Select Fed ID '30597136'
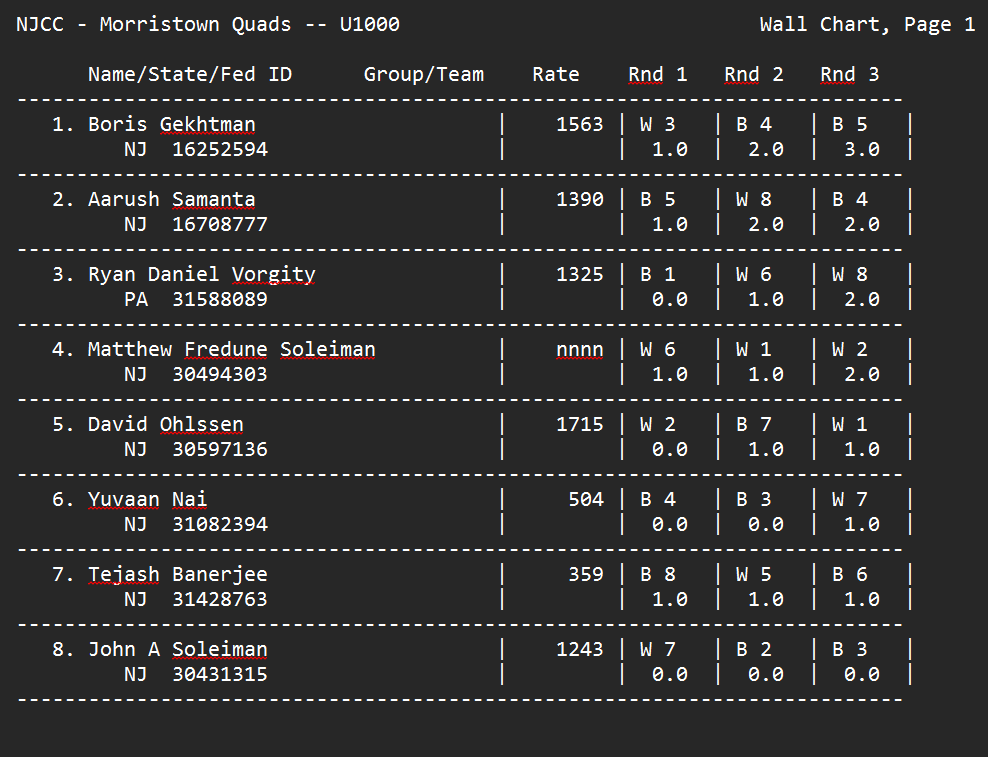Viewport: 988px width, 757px height. point(220,449)
